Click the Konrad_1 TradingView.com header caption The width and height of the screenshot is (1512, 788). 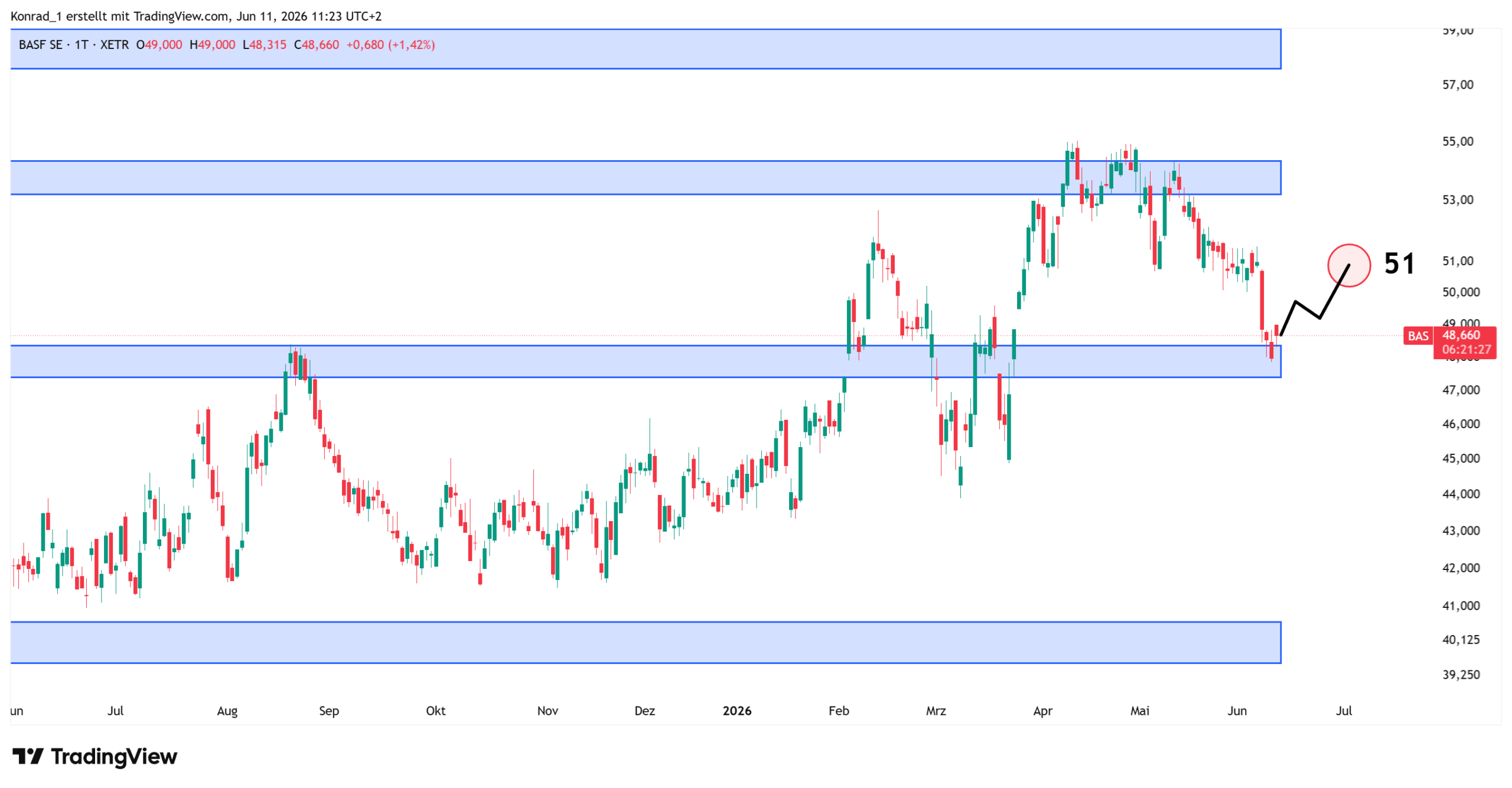point(196,16)
